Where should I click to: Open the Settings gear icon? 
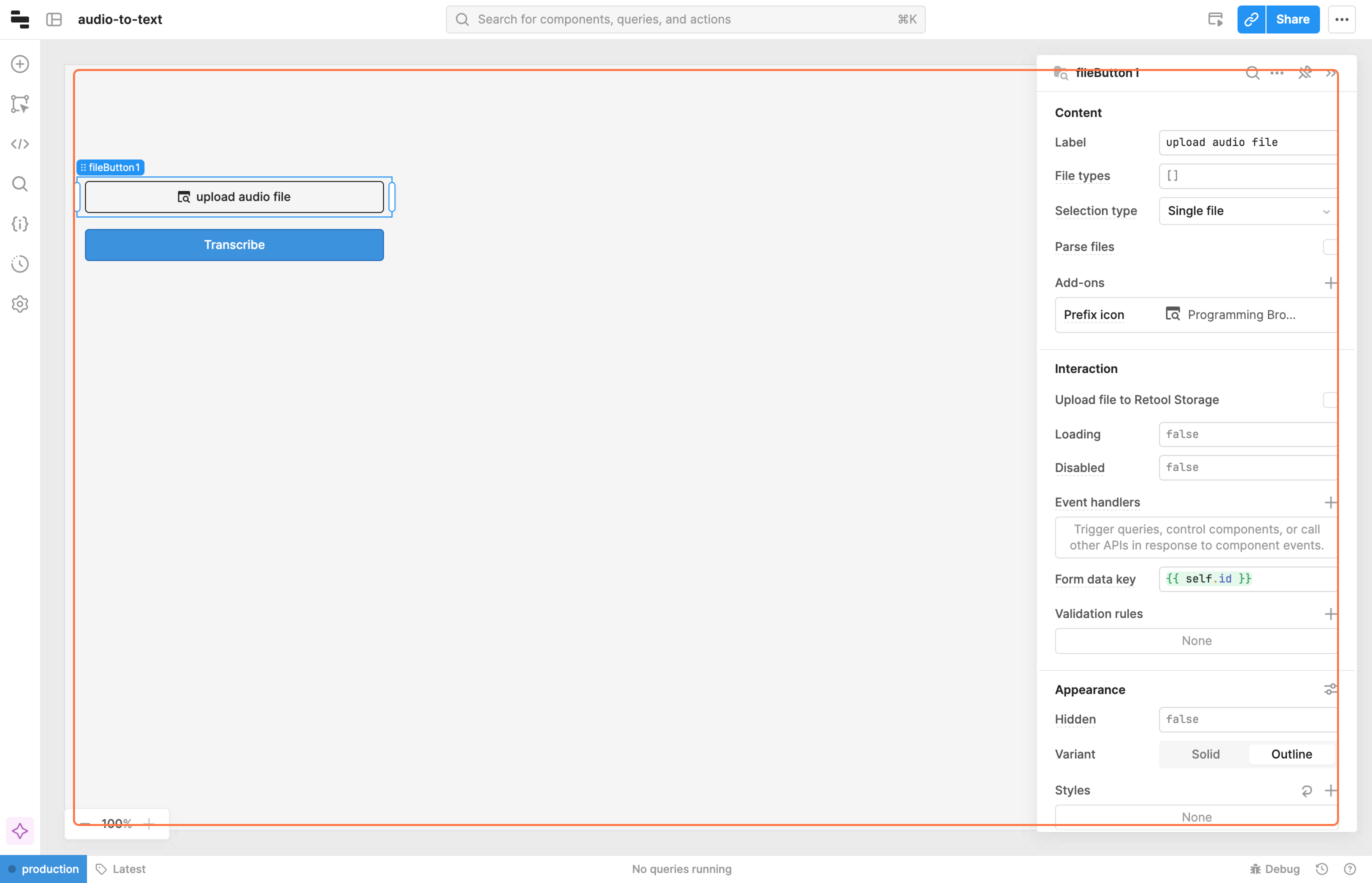tap(20, 304)
